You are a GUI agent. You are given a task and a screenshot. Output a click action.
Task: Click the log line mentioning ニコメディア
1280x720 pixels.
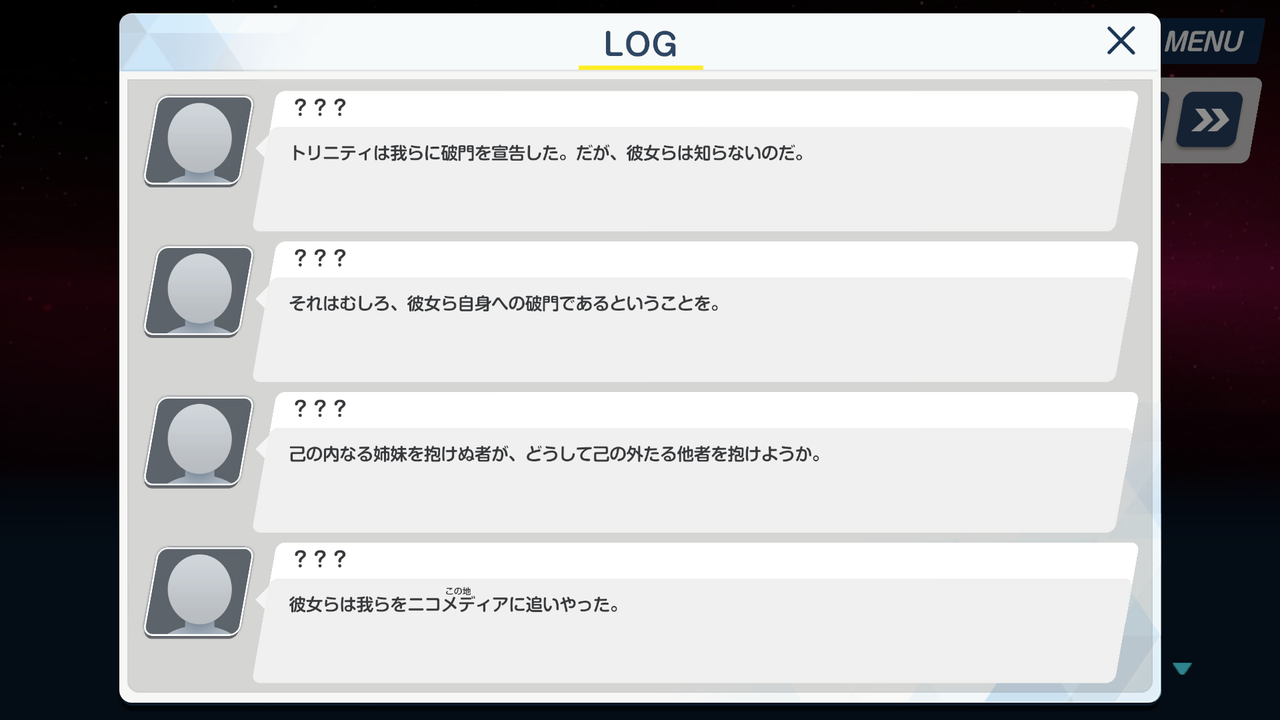point(454,605)
